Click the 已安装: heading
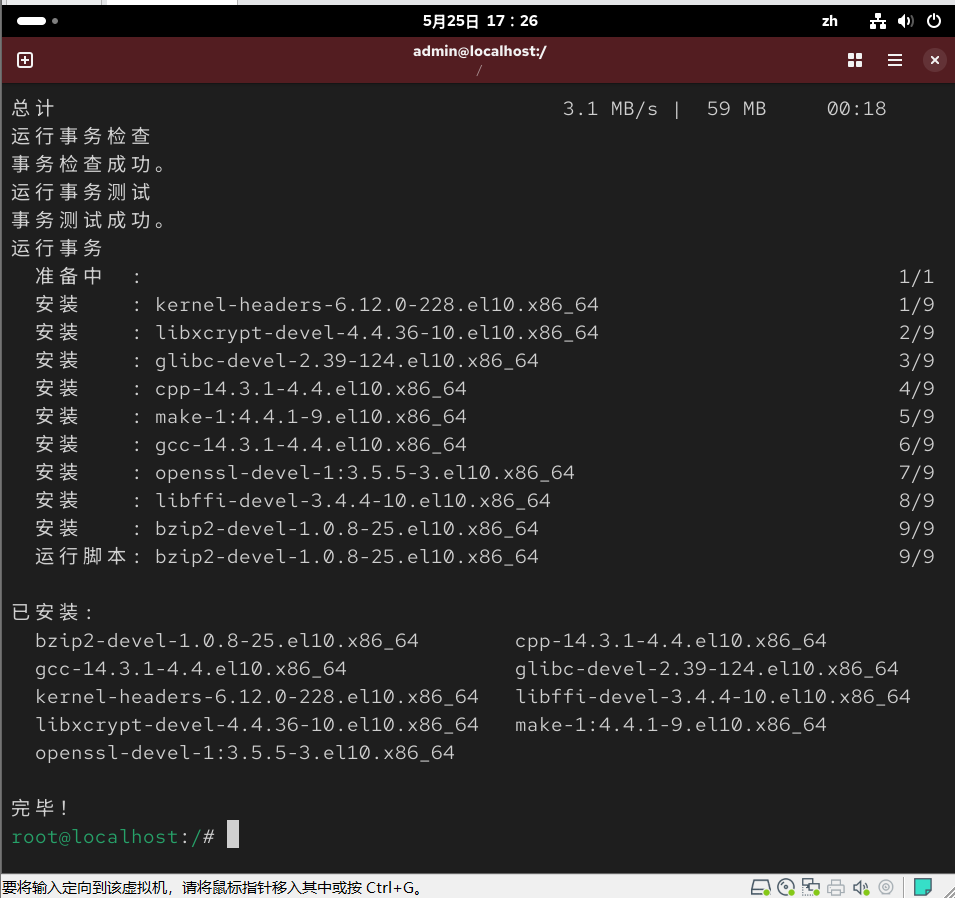This screenshot has height=898, width=955. pyautogui.click(x=52, y=612)
